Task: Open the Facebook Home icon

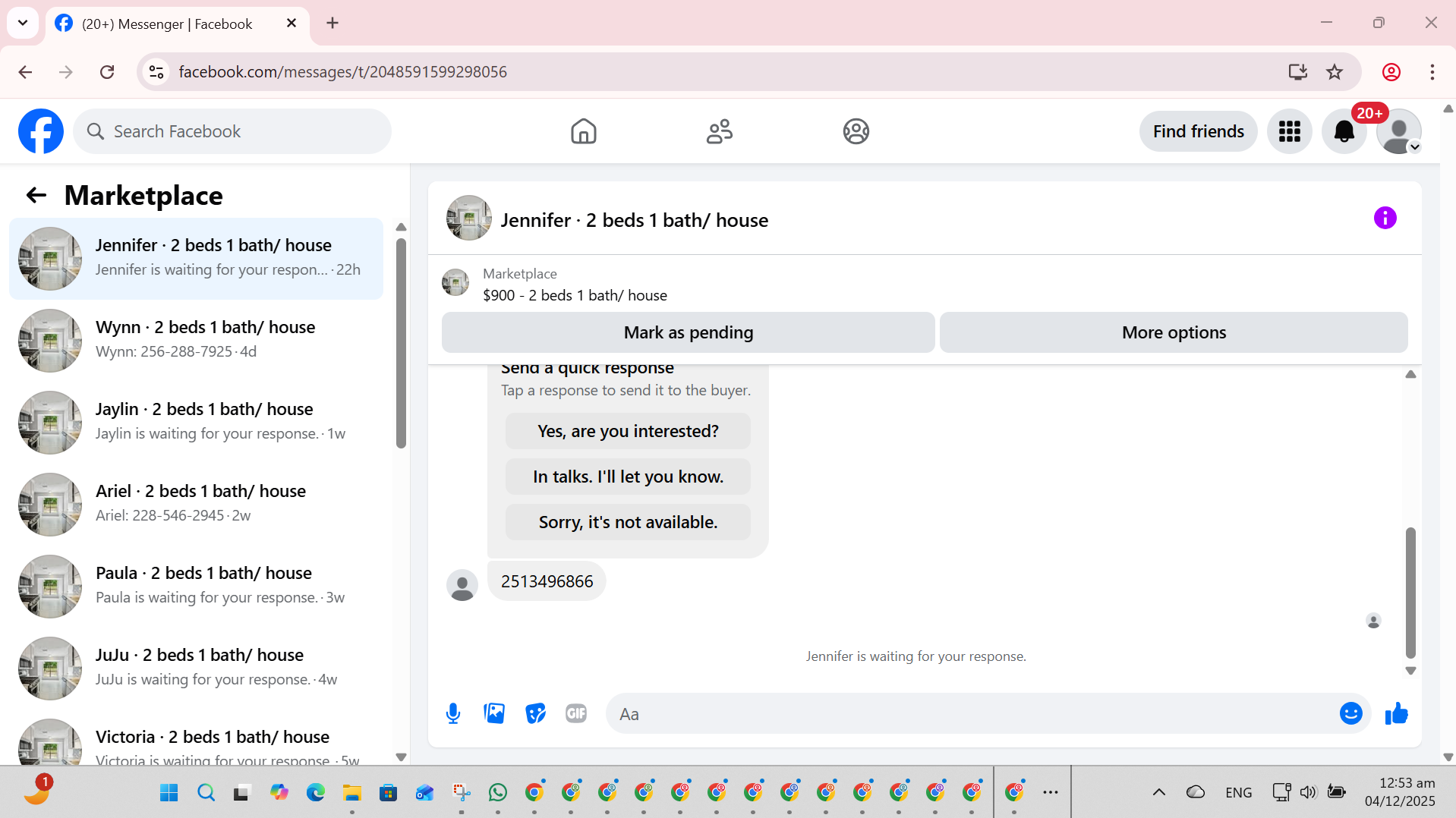Action: coord(583,131)
